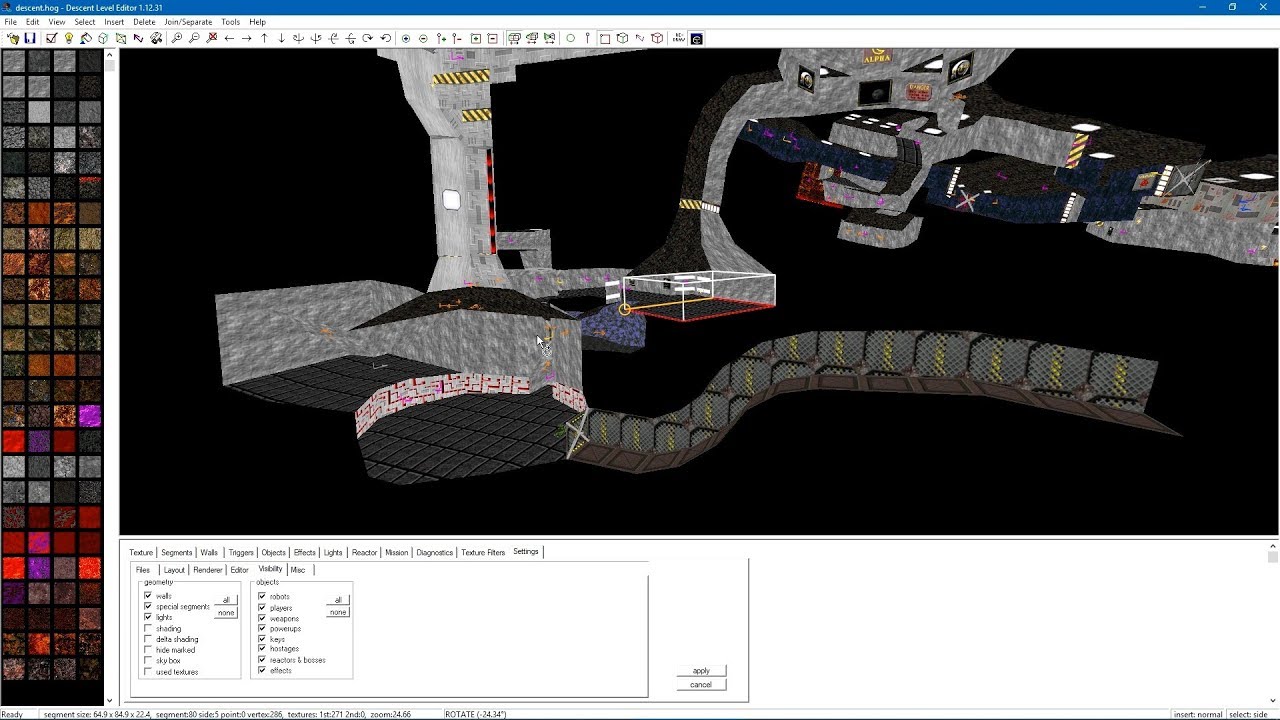Click the 'insert: normal' status bar entry

(1198, 714)
